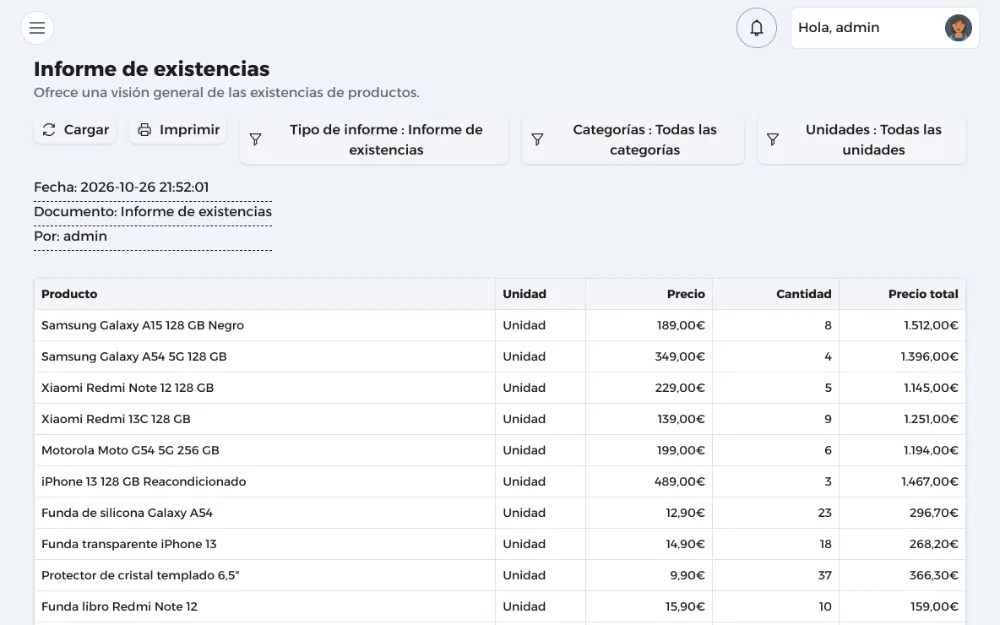Click the total 366,30€
This screenshot has width=1000, height=625.
[934, 575]
